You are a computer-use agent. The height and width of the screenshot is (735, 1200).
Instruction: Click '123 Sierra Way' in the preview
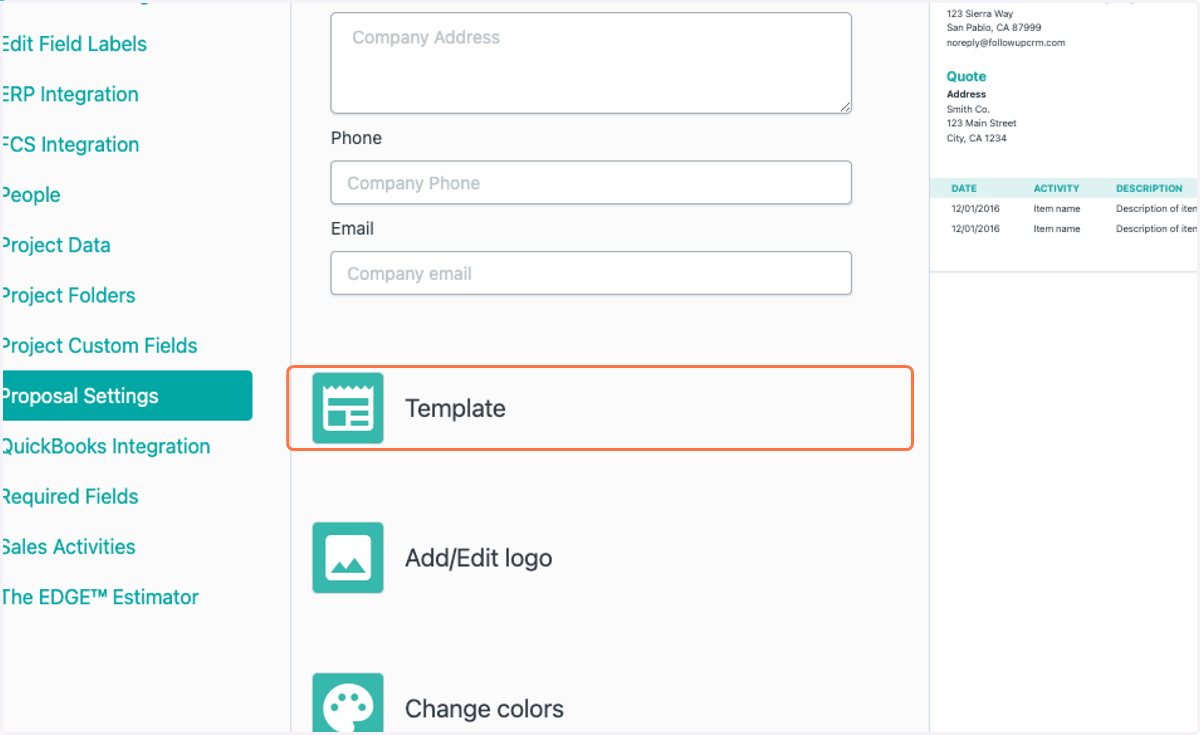[x=980, y=14]
